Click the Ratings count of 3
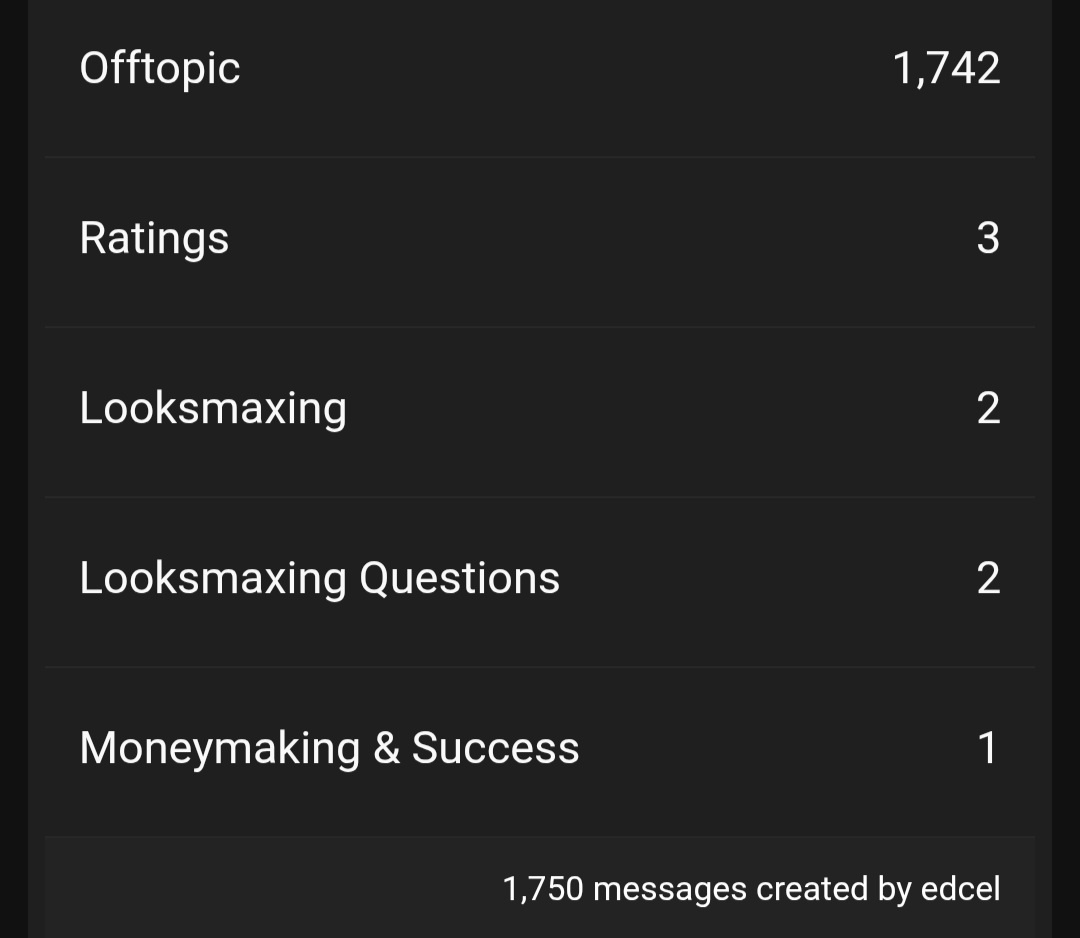 click(x=987, y=238)
